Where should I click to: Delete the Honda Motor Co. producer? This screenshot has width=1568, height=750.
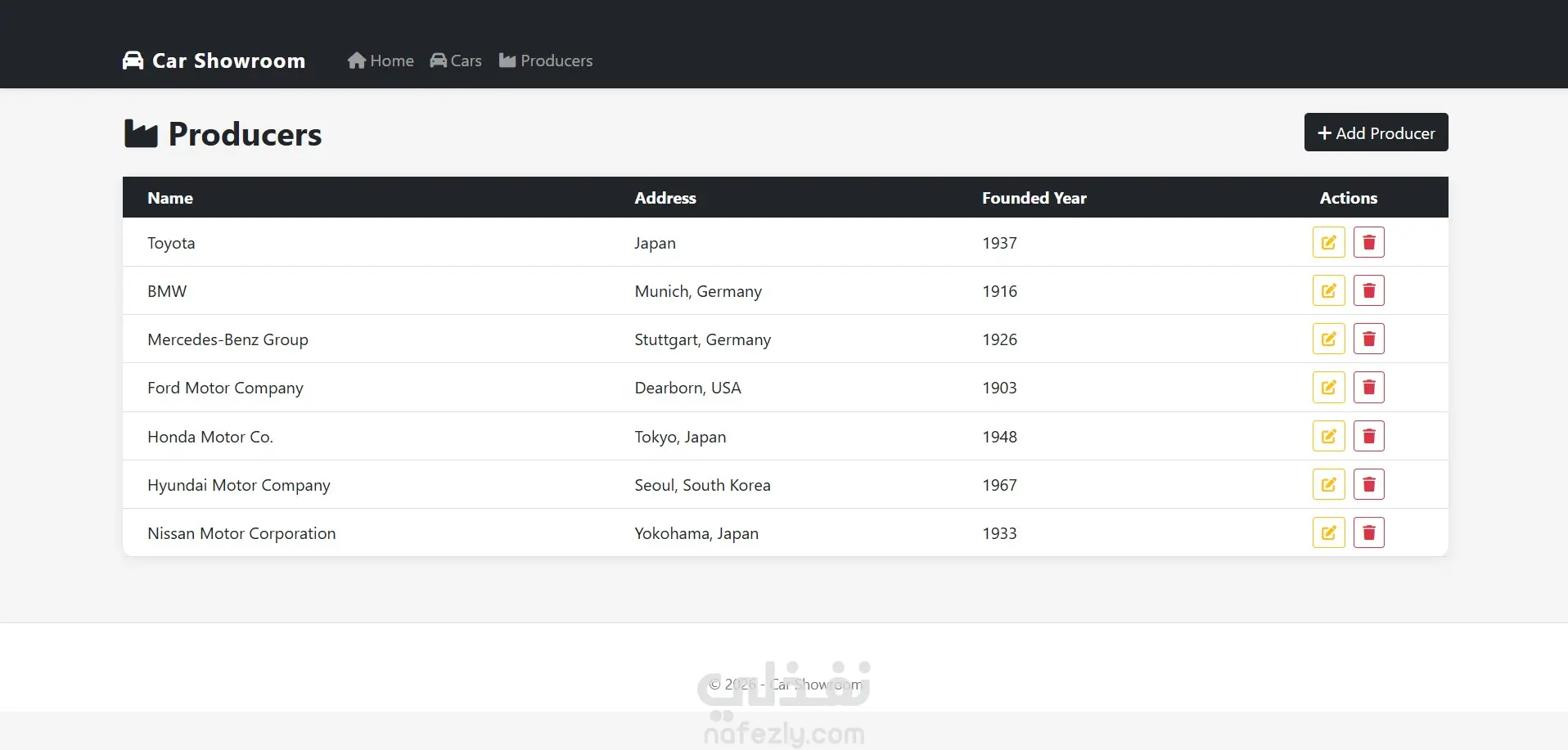pyautogui.click(x=1368, y=436)
